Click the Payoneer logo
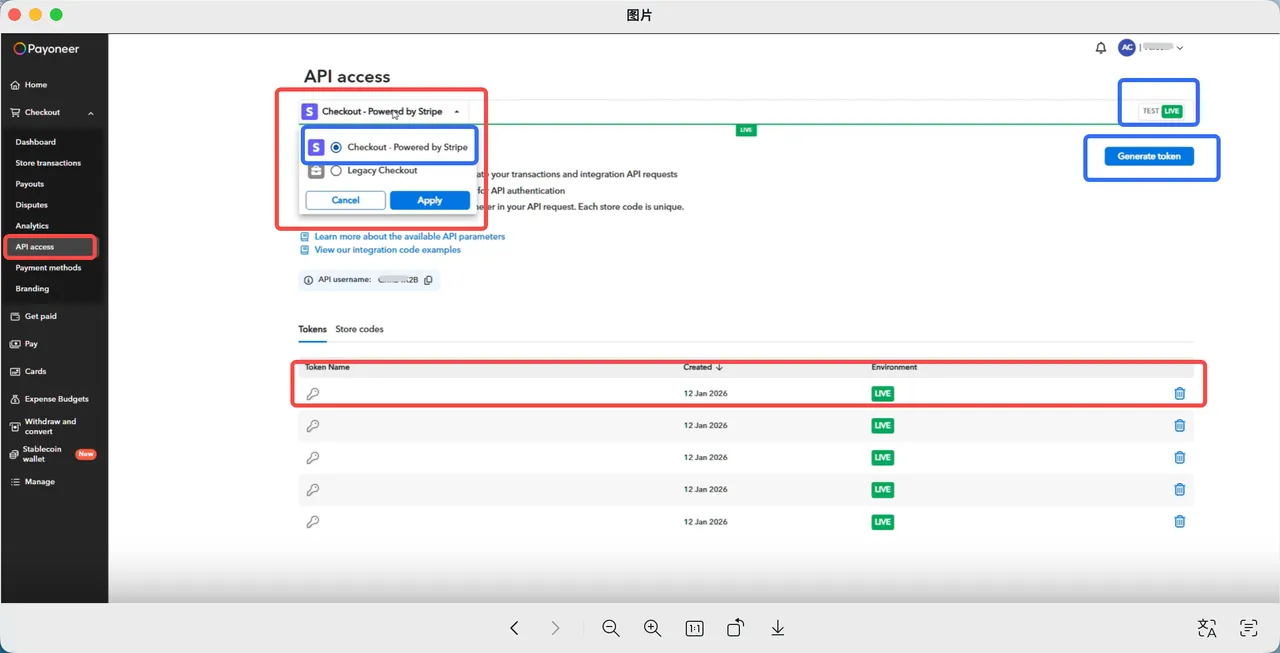1280x653 pixels. (46, 48)
